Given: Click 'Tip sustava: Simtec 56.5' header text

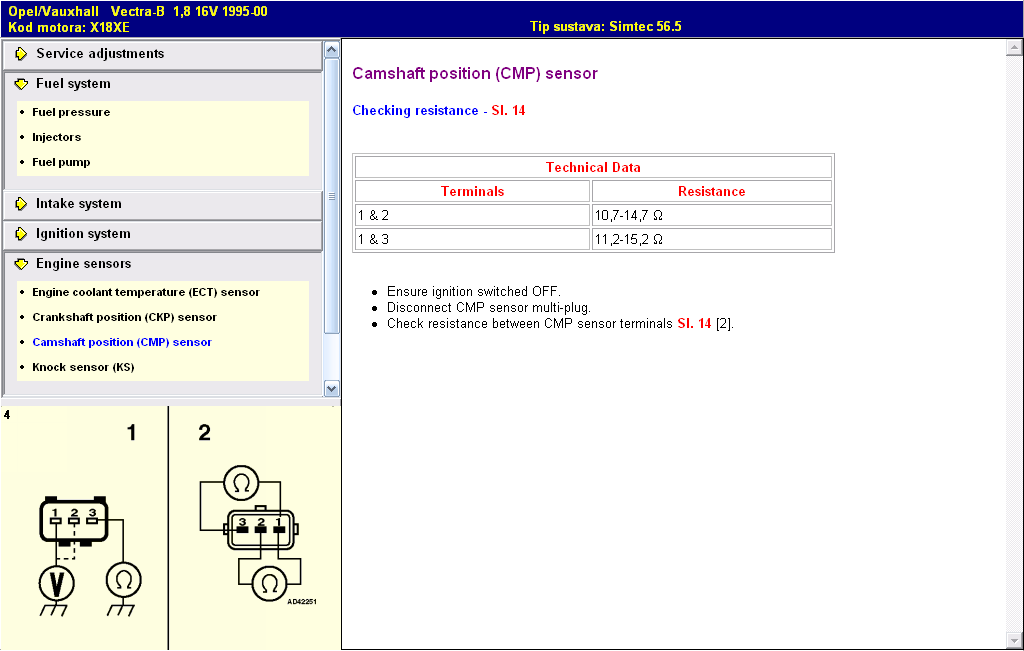Looking at the screenshot, I should [x=605, y=27].
